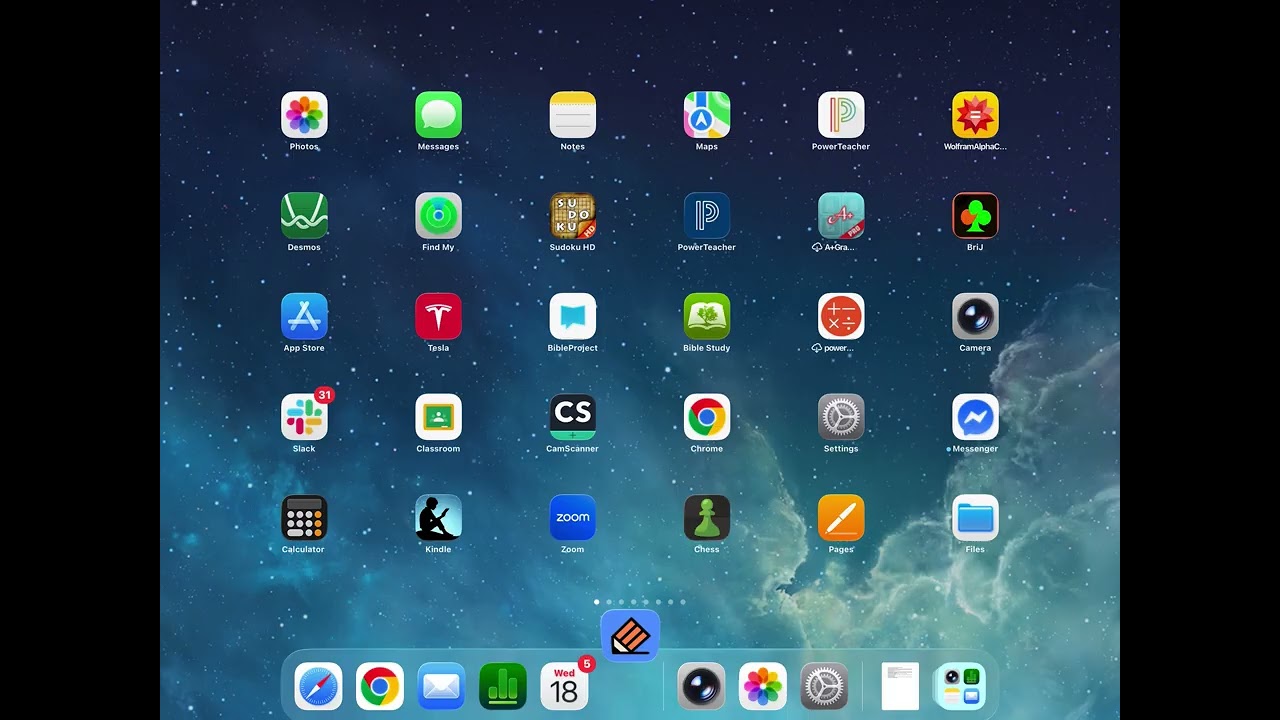Launch the Chess app
Image resolution: width=1280 pixels, height=720 pixels.
pos(707,518)
